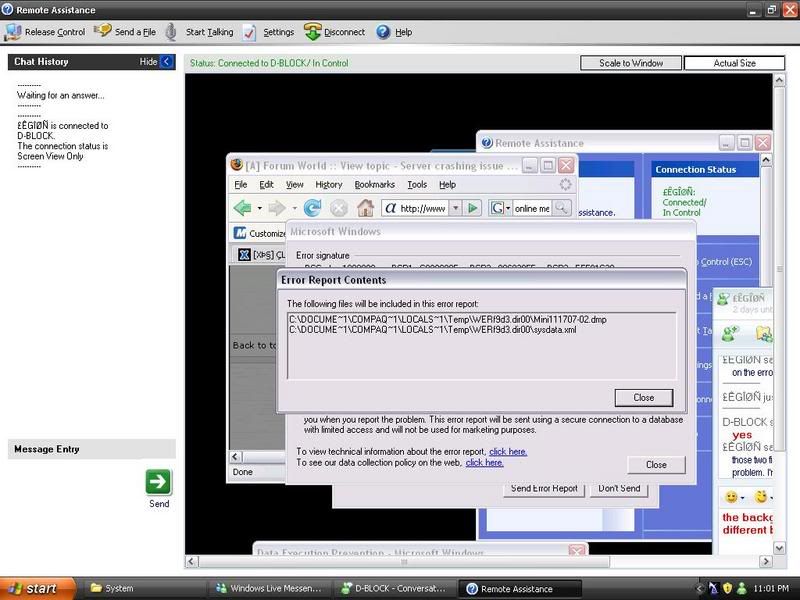
Task: Click the share files icon in Messenger
Action: click(764, 334)
